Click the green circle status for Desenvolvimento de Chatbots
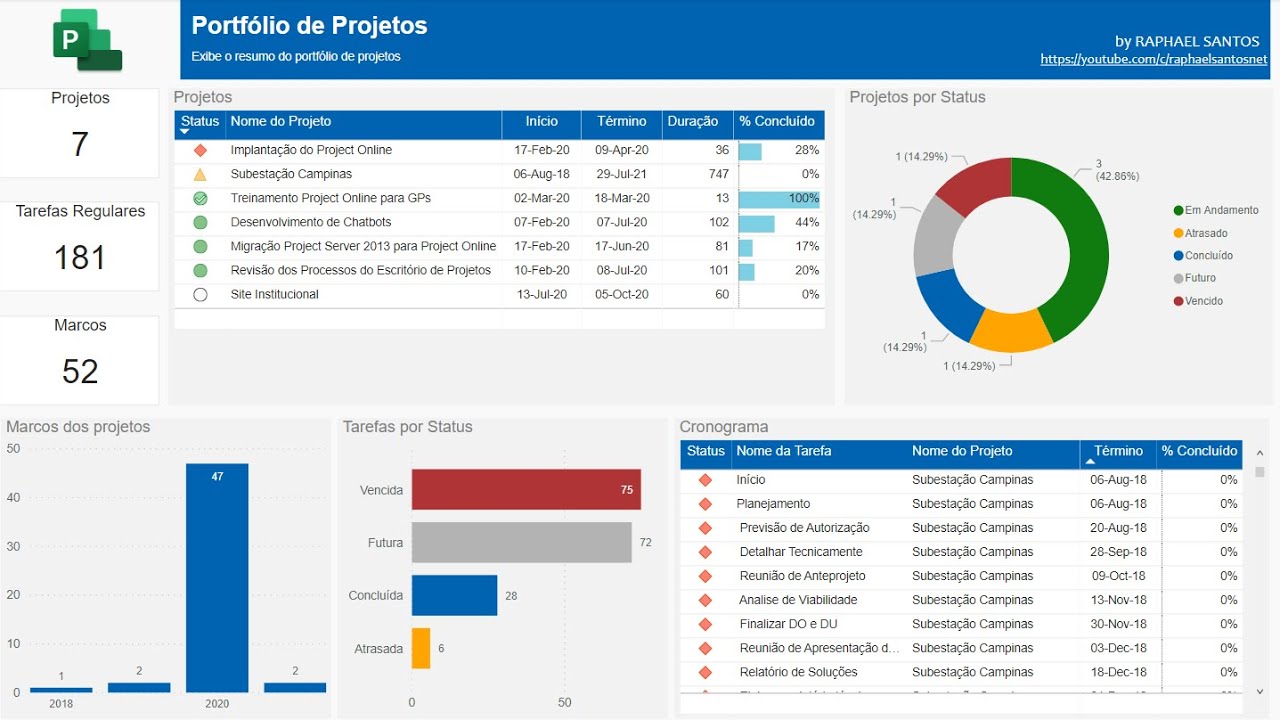 coord(200,222)
